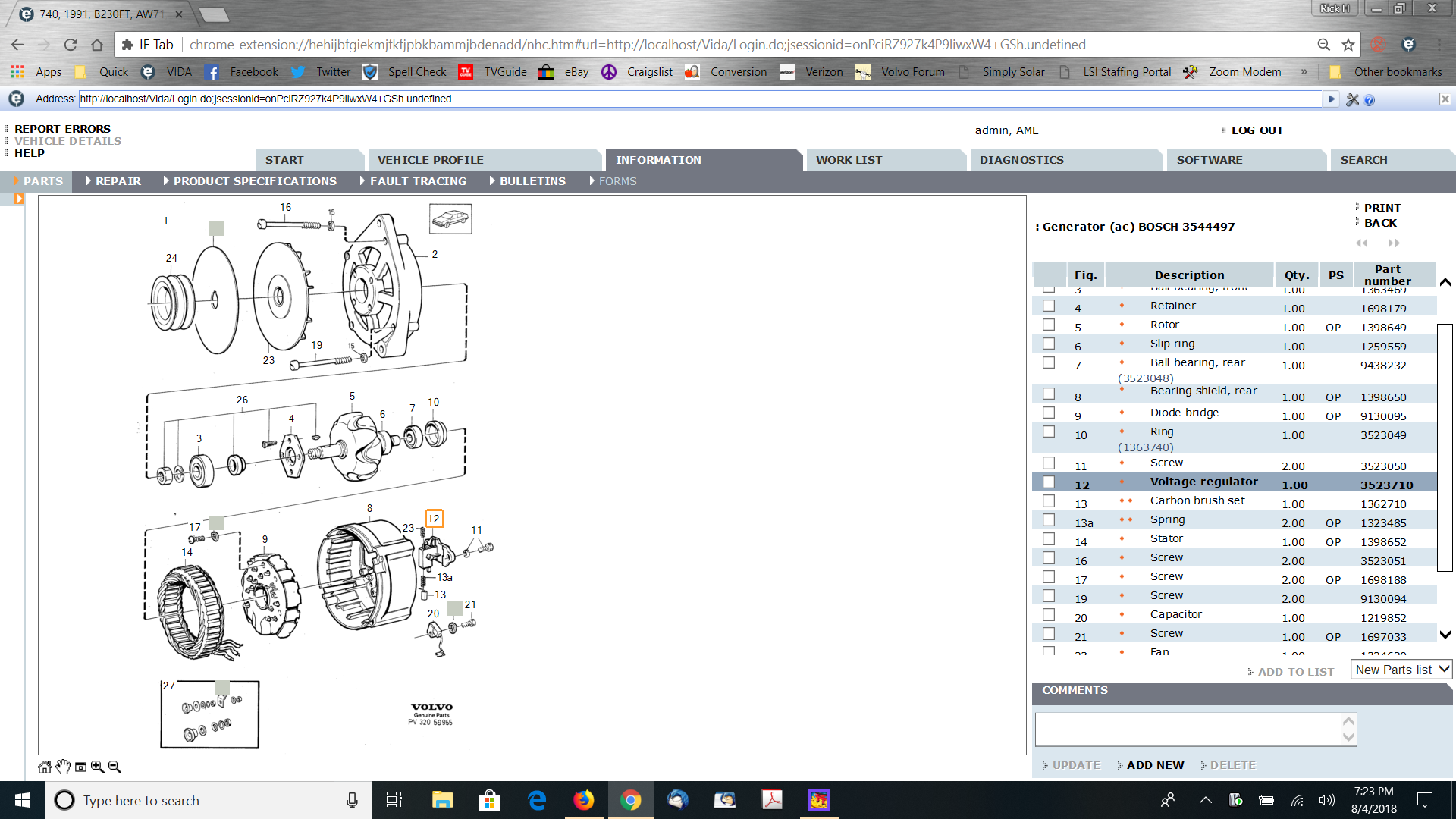The width and height of the screenshot is (1456, 819).
Task: Open the WORK LIST tab
Action: [849, 160]
